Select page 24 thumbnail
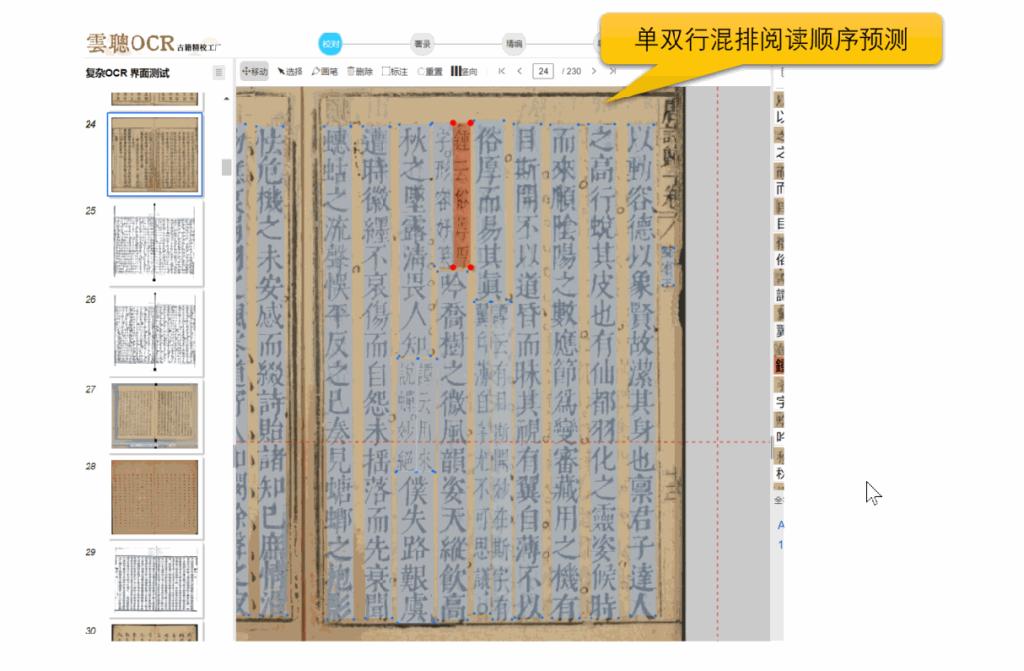The image size is (1024, 671). (x=155, y=154)
